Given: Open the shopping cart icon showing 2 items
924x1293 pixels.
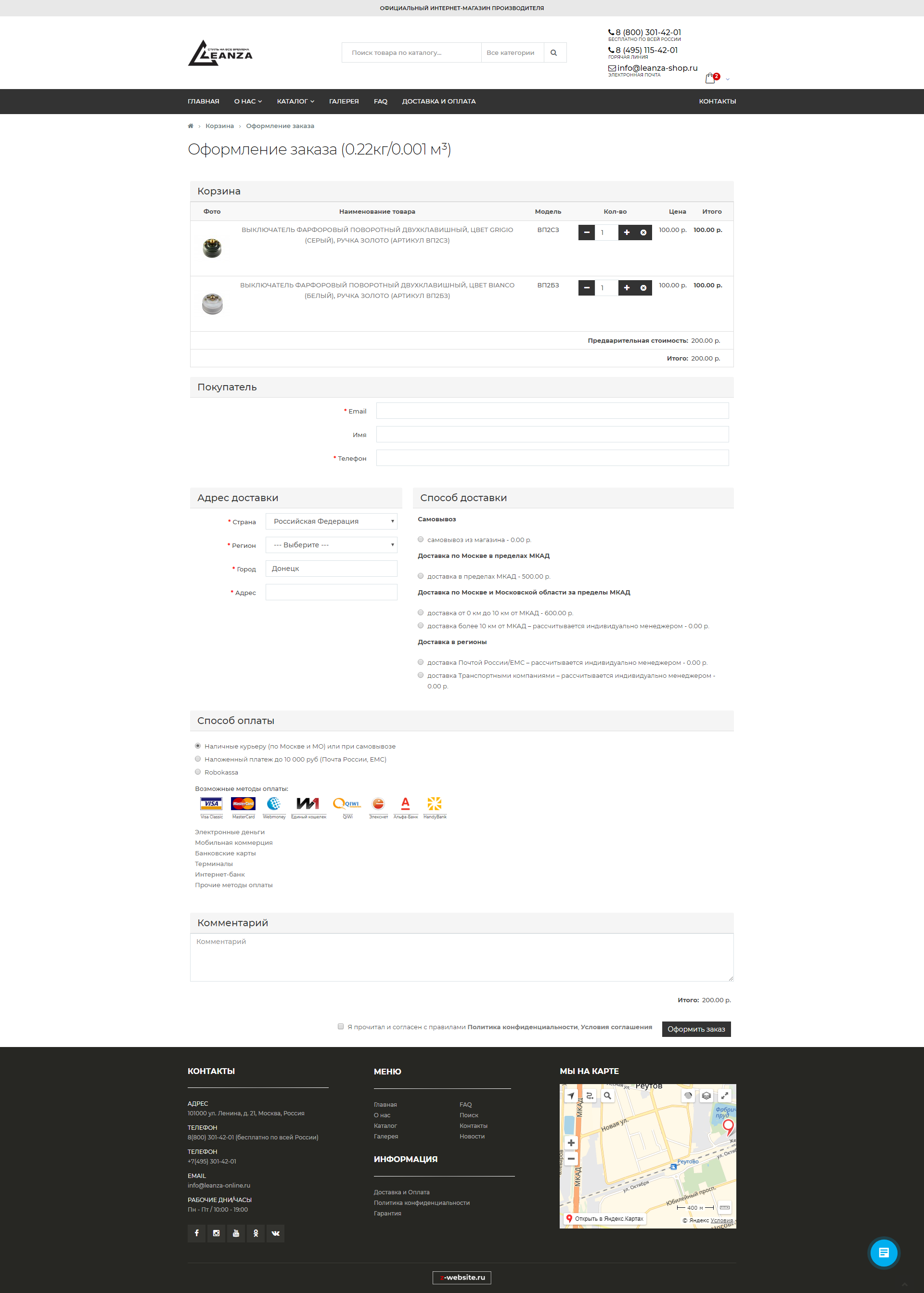Looking at the screenshot, I should [x=711, y=78].
